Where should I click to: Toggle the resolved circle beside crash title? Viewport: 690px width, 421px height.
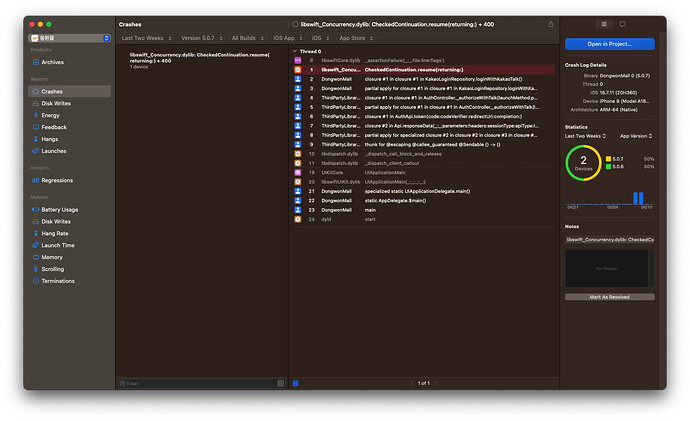pyautogui.click(x=295, y=25)
